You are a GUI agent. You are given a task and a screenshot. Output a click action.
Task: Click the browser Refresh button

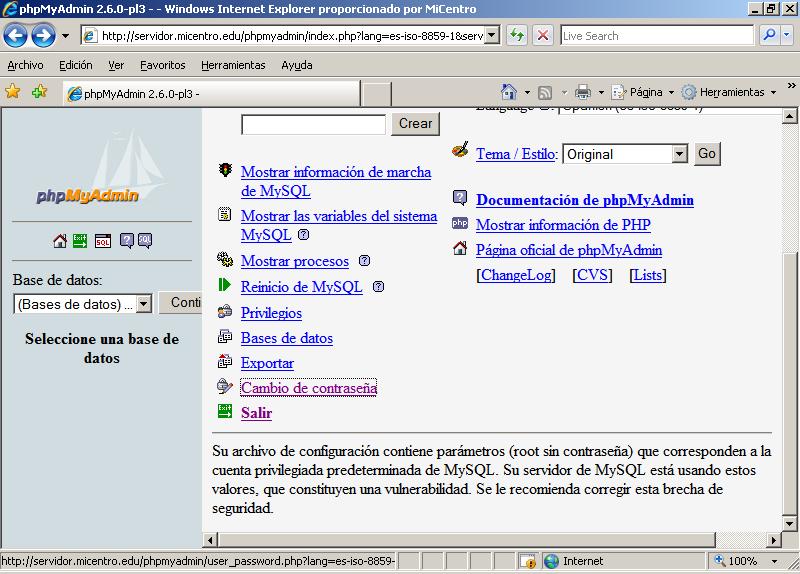tap(517, 35)
